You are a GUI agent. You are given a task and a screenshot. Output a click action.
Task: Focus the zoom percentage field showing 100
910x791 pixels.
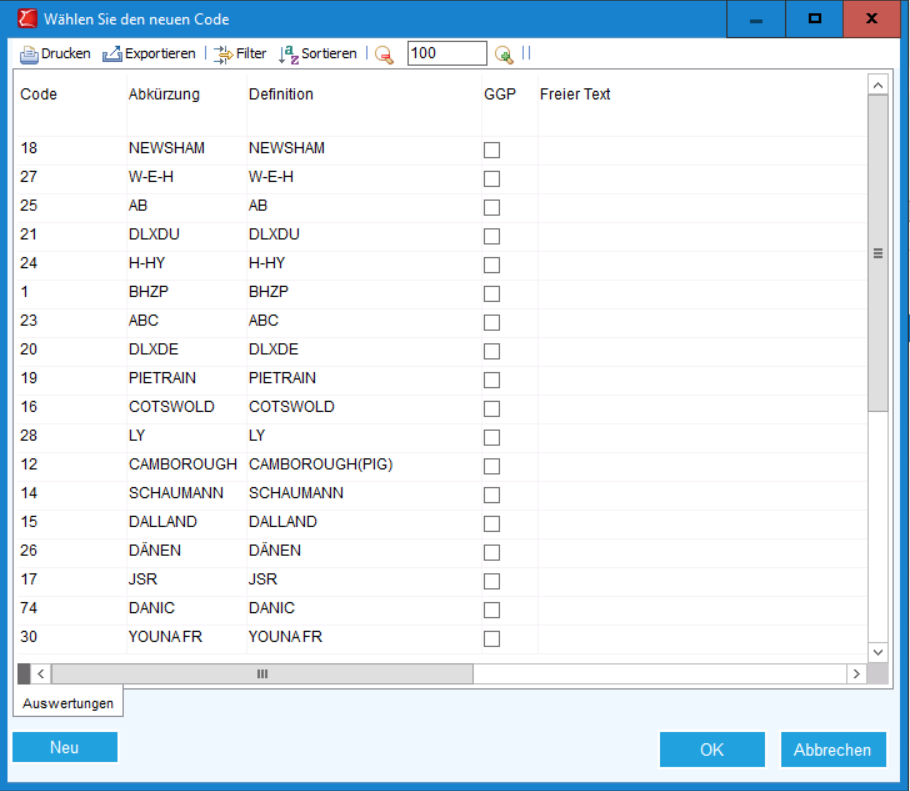447,53
